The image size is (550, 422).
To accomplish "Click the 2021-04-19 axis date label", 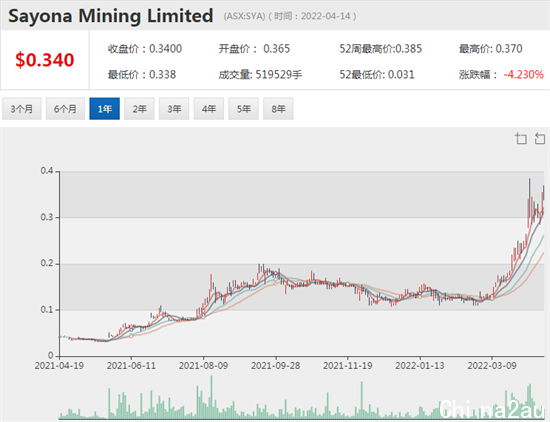I will [x=59, y=366].
